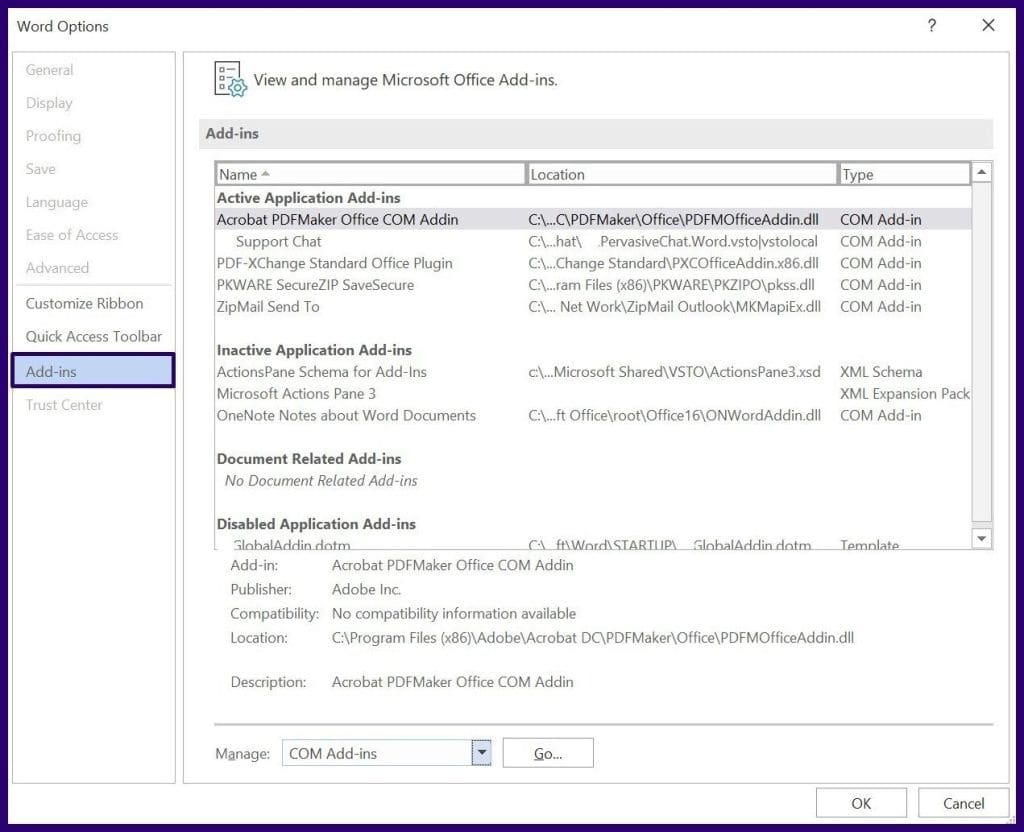Image resolution: width=1024 pixels, height=832 pixels.
Task: Open the Manage dropdown arrow
Action: point(481,752)
